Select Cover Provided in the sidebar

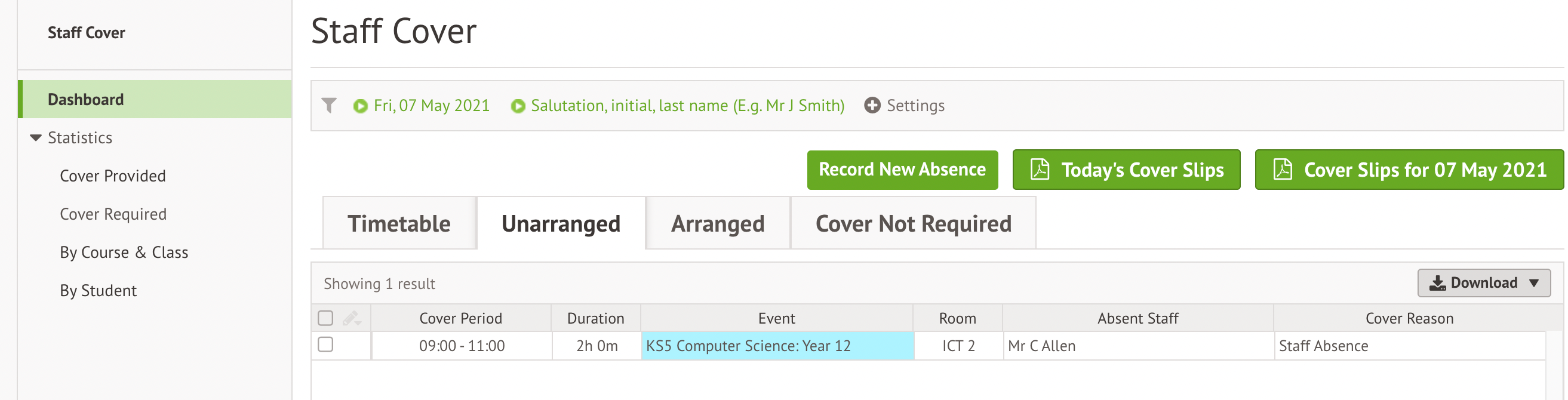pyautogui.click(x=113, y=176)
